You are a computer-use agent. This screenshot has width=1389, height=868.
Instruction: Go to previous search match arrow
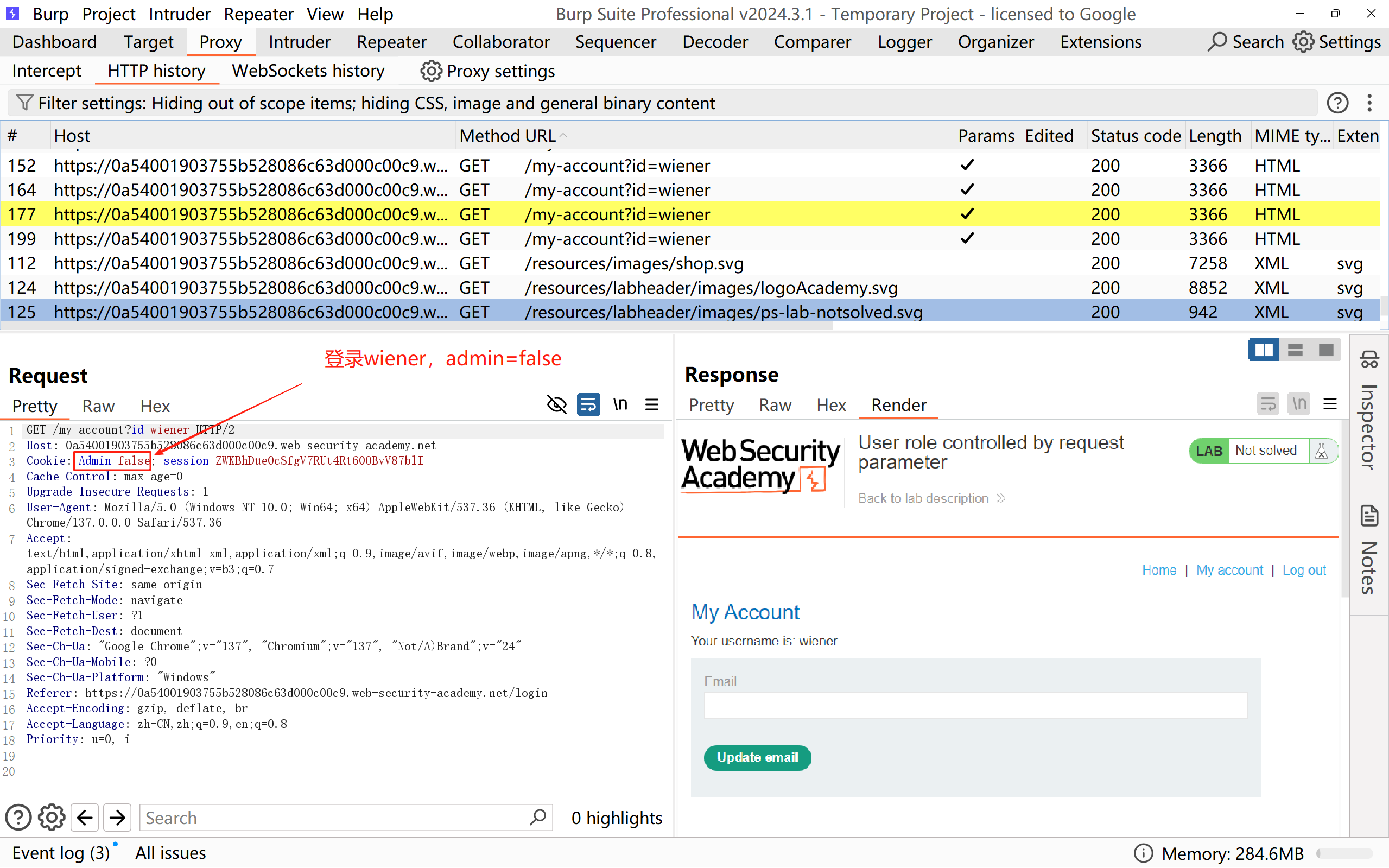click(x=85, y=818)
